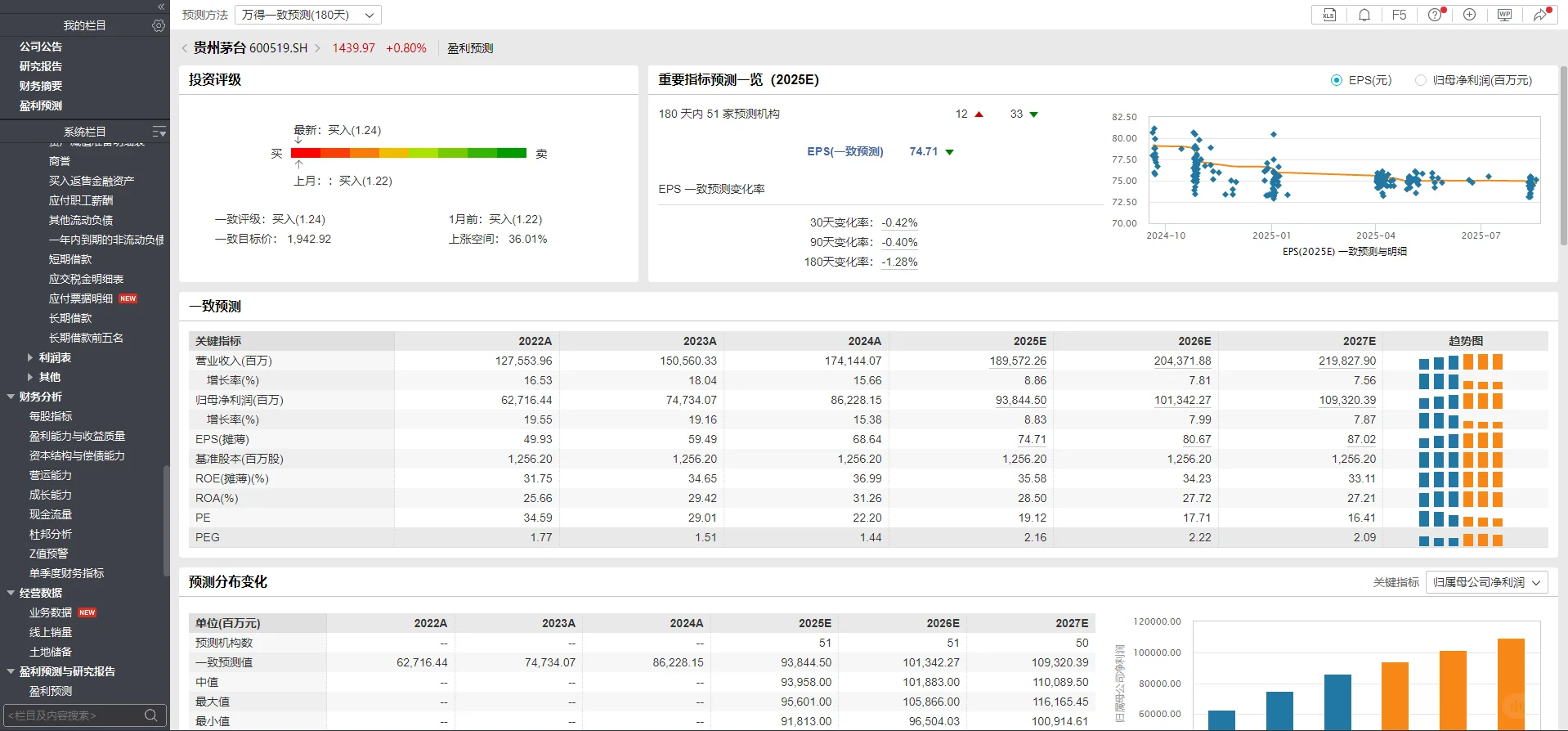Click the green downgrade triangle next to 33
Image resolution: width=1568 pixels, height=731 pixels.
[1034, 114]
